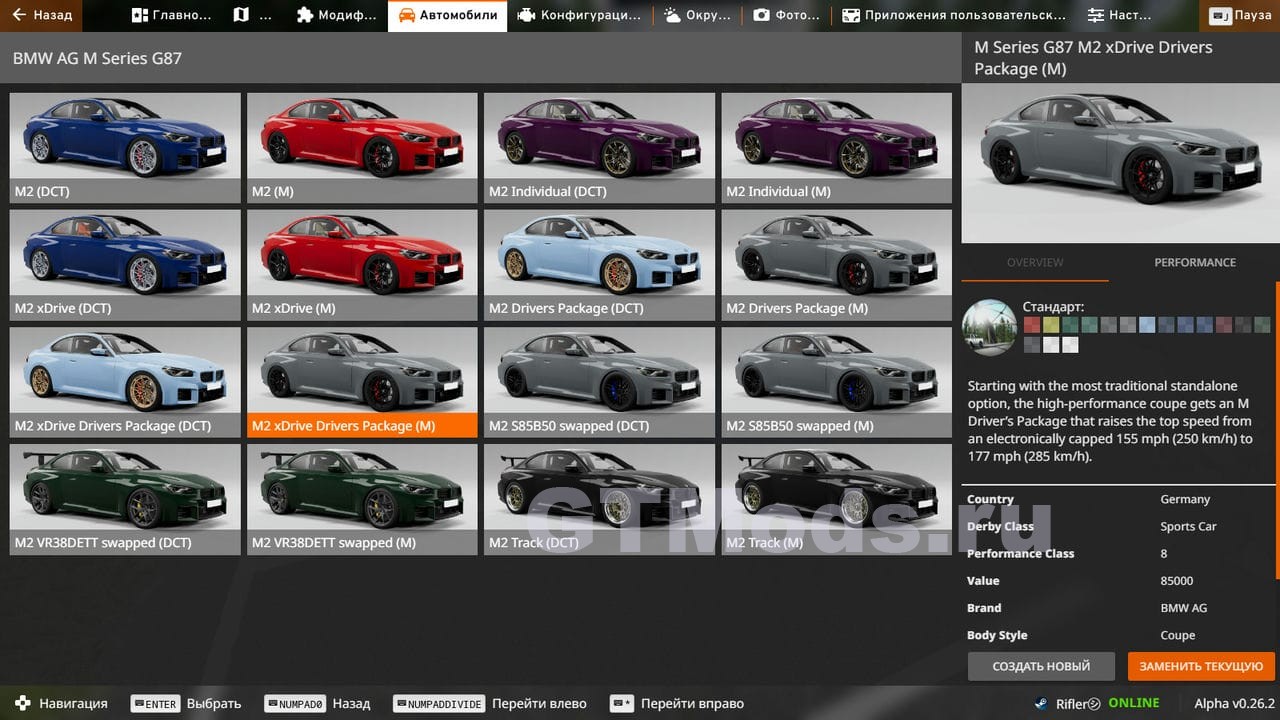The image size is (1280, 720).
Task: Choose M2 S85B50 swapped (M)
Action: [836, 383]
